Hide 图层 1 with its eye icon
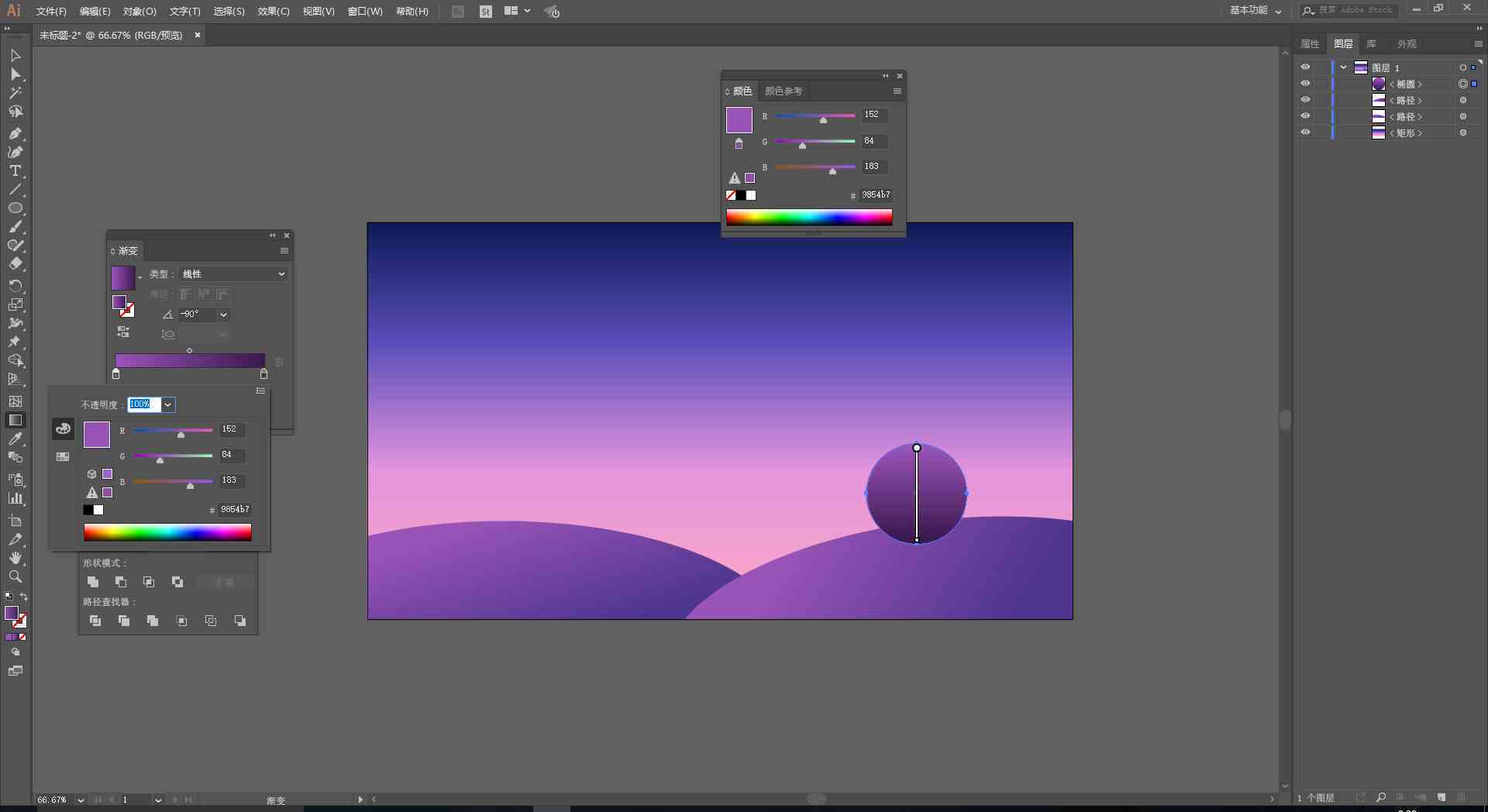 (x=1305, y=67)
